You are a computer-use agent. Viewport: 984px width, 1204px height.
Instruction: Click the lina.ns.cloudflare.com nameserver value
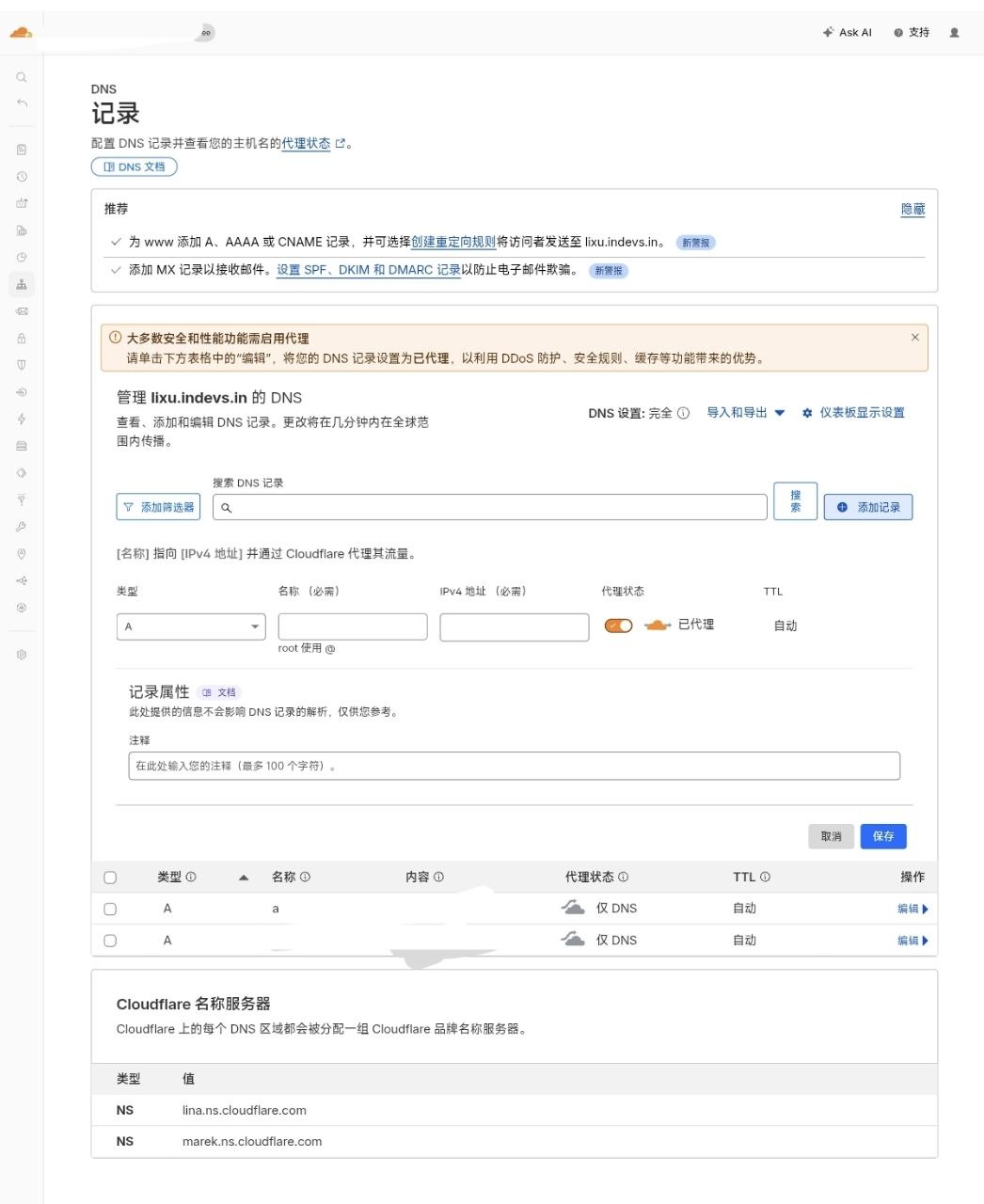pos(245,1110)
